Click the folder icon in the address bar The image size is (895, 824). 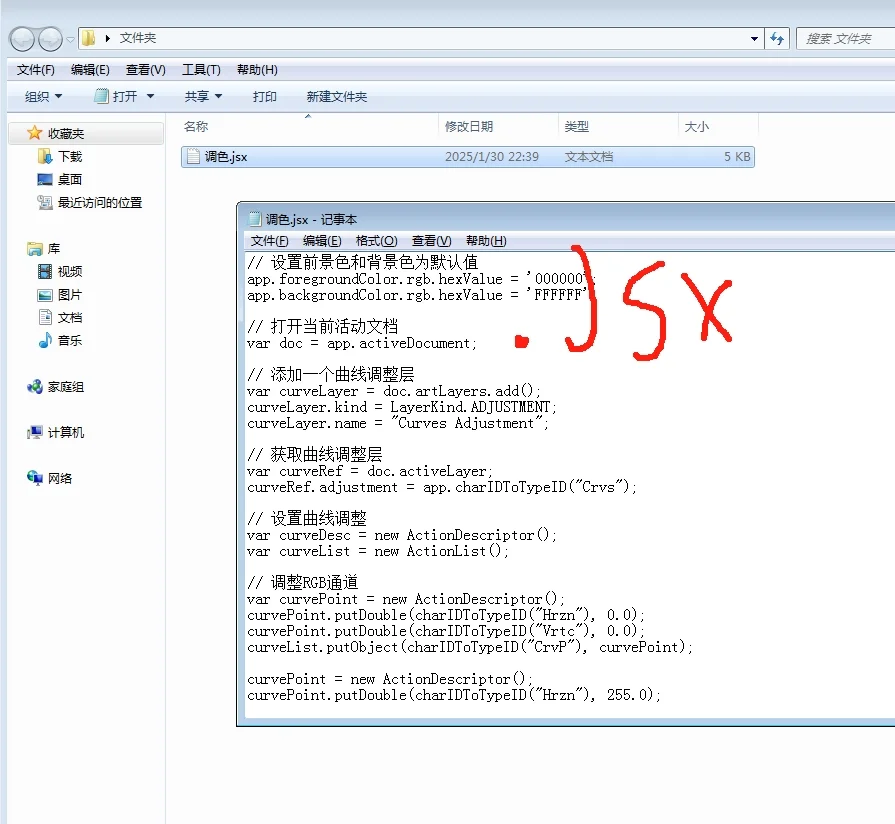click(87, 38)
